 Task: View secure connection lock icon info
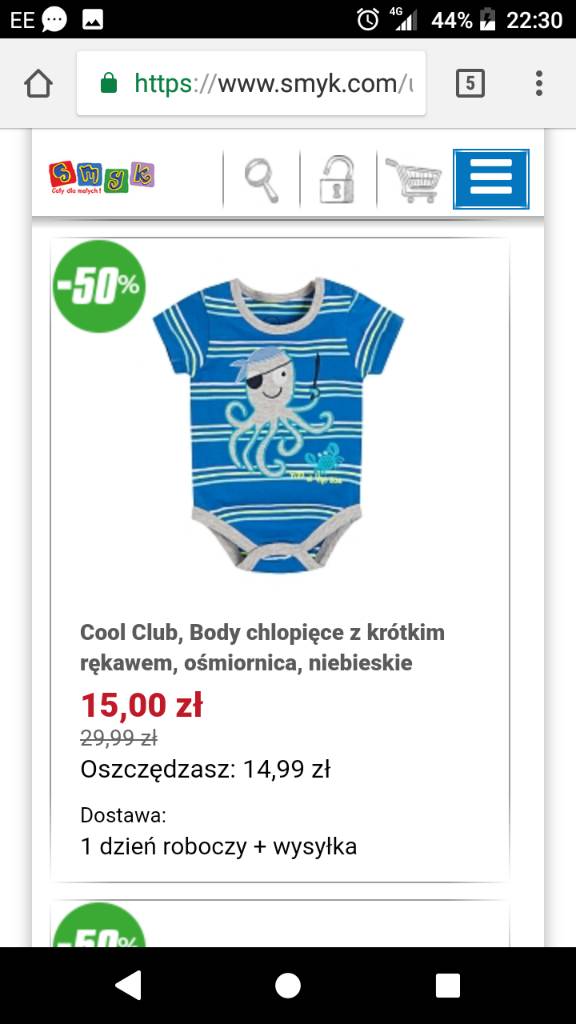pos(109,84)
